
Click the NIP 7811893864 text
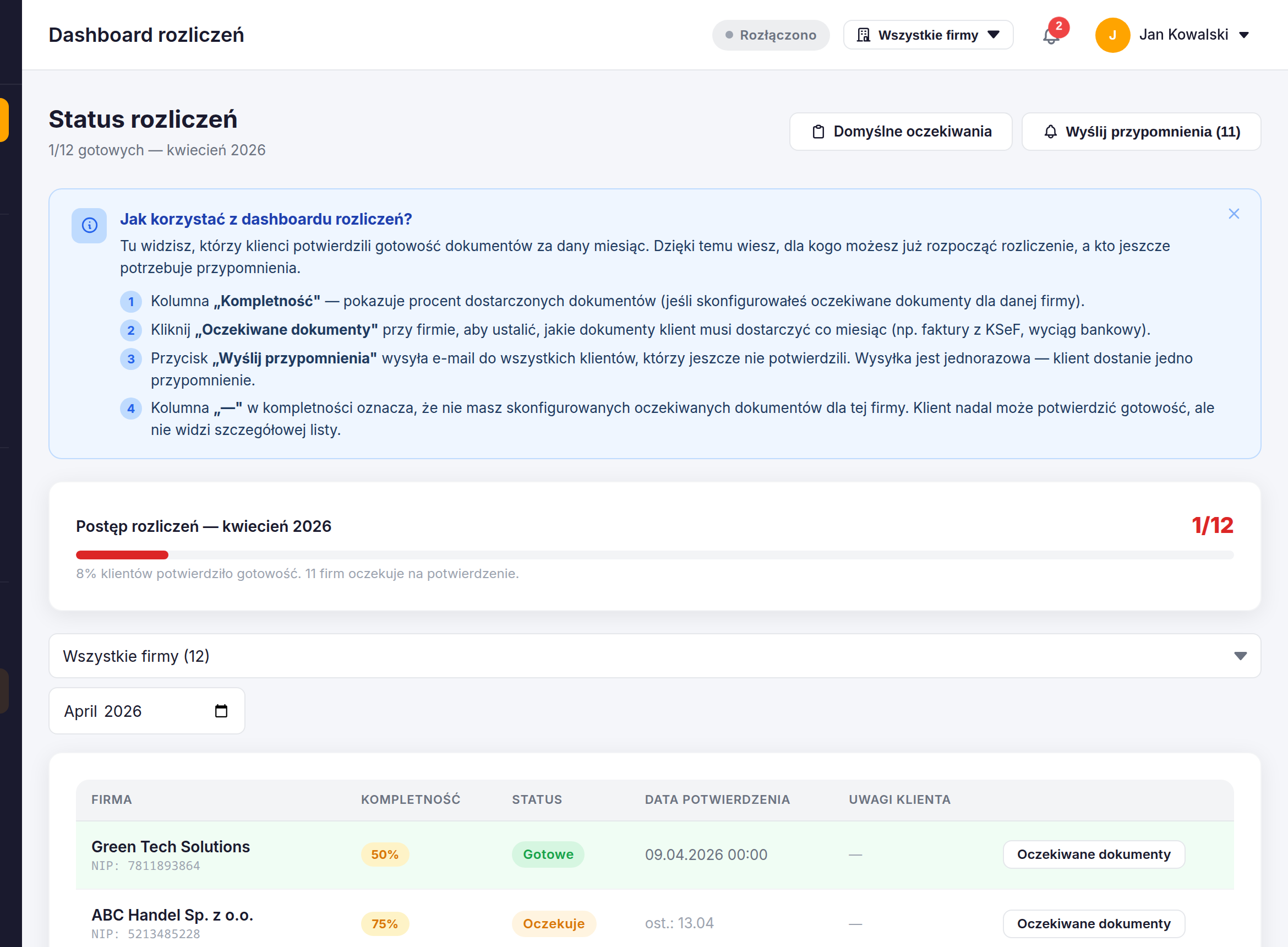click(x=145, y=866)
